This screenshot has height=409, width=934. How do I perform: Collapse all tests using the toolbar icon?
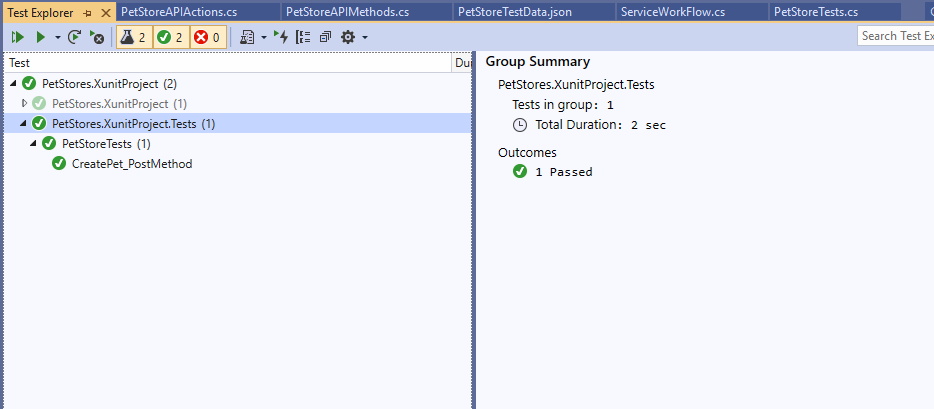(325, 38)
